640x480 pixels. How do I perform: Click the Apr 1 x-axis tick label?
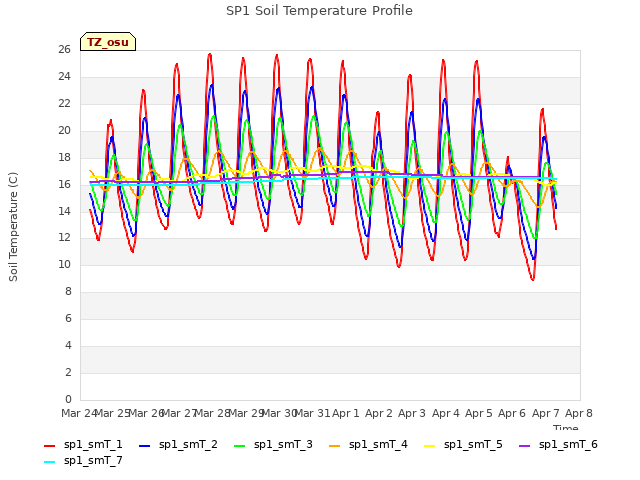[x=346, y=413]
